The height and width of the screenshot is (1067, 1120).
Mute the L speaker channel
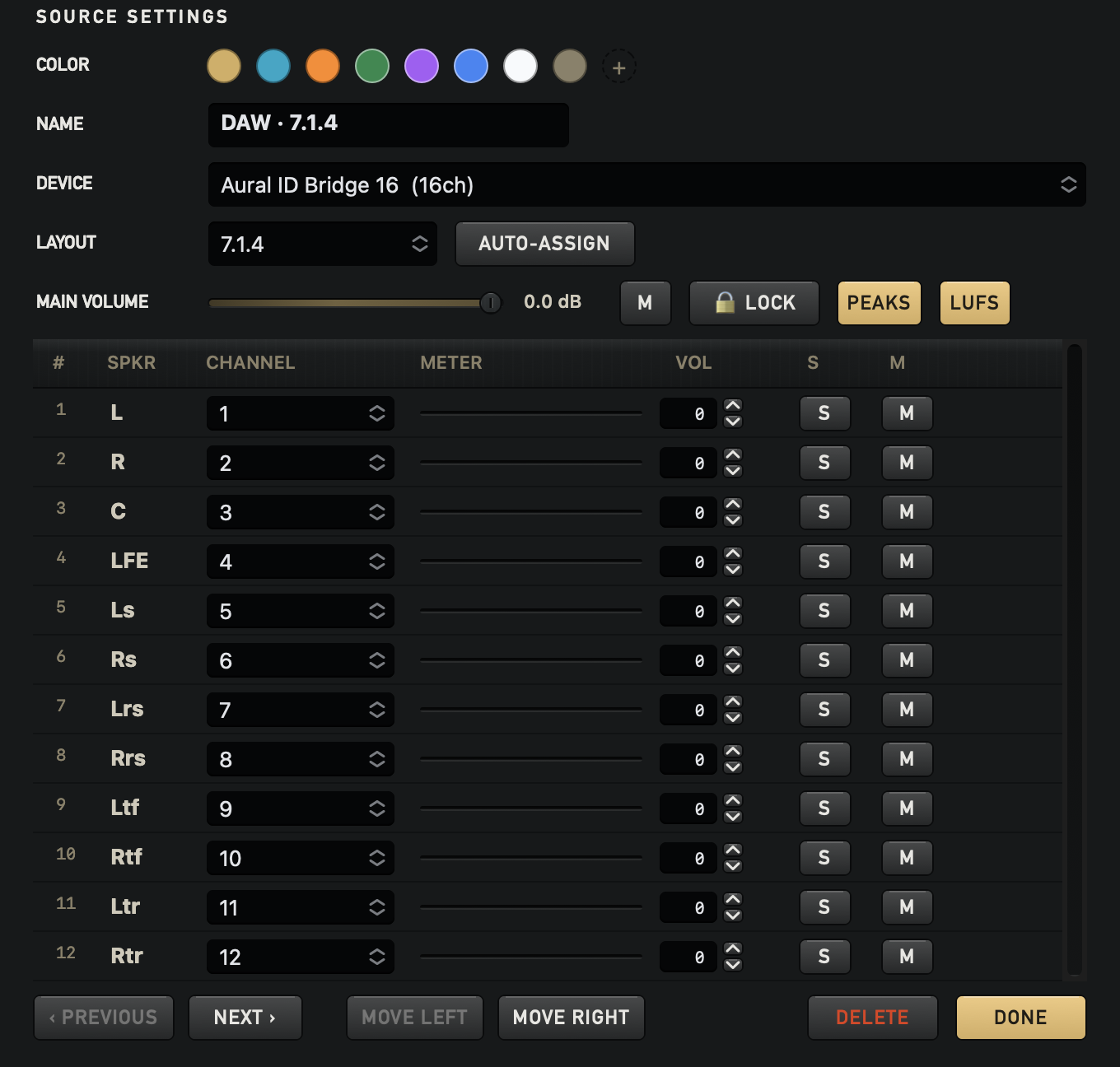point(907,413)
